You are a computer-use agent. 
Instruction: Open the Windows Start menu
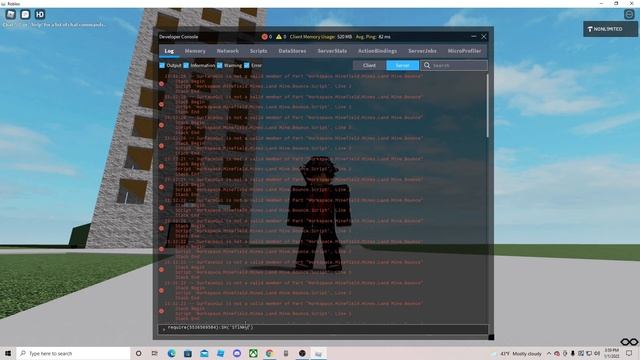click(8, 353)
